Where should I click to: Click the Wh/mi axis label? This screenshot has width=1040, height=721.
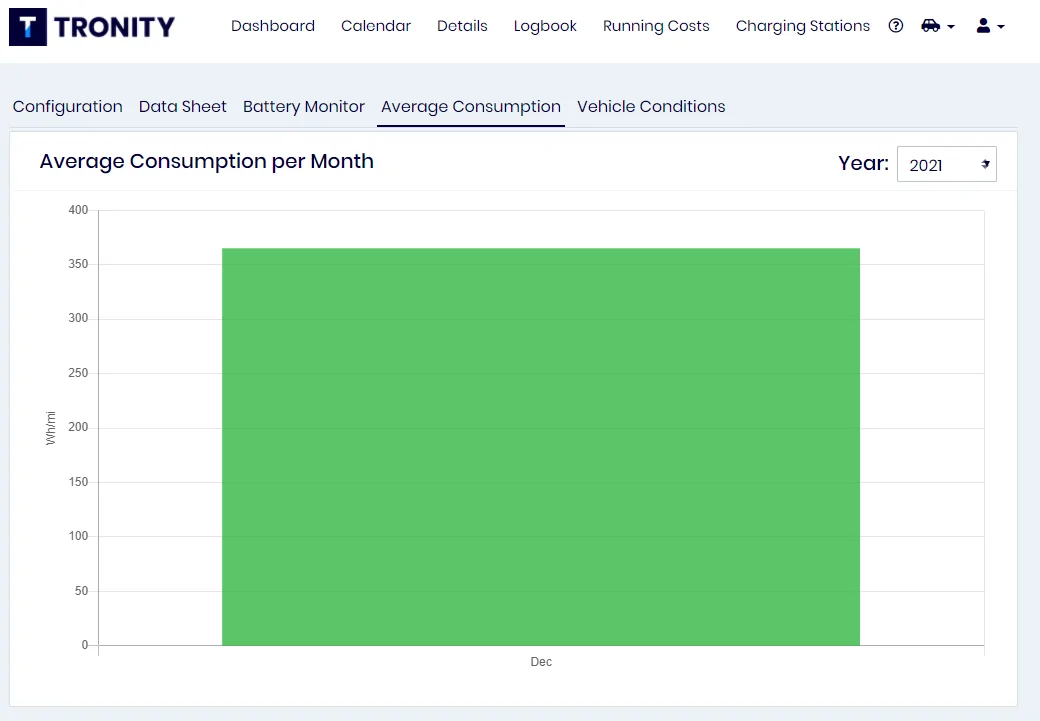[x=51, y=428]
